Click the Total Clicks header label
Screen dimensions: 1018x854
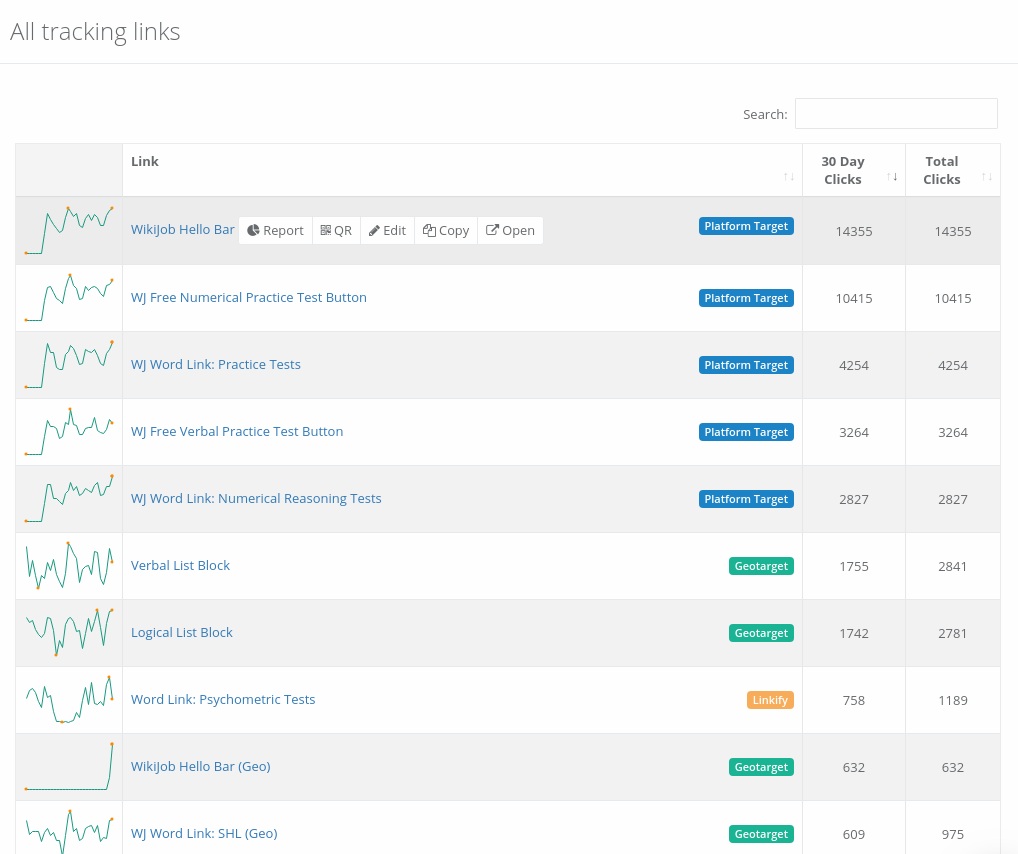(x=941, y=170)
